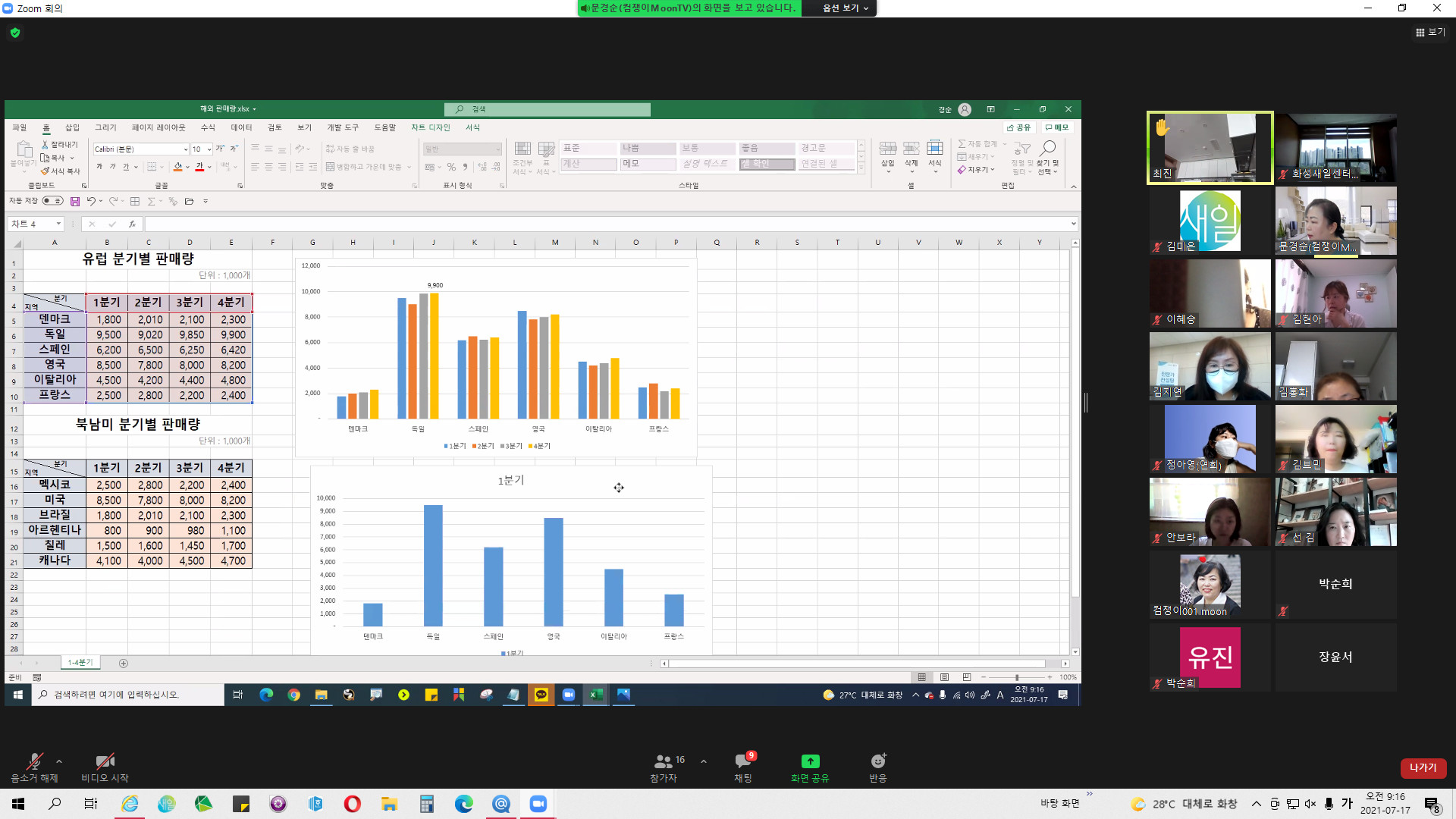1456x819 pixels.
Task: Open Windows taskbar search magnifier
Action: 55,804
